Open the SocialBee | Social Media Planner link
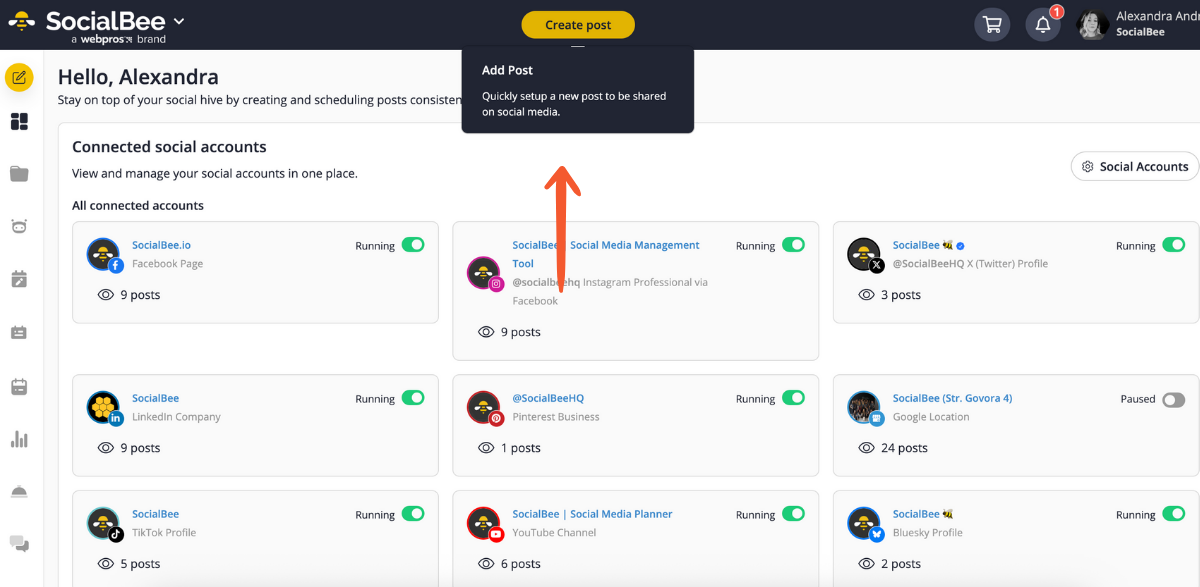Viewport: 1200px width, 587px height. [592, 514]
